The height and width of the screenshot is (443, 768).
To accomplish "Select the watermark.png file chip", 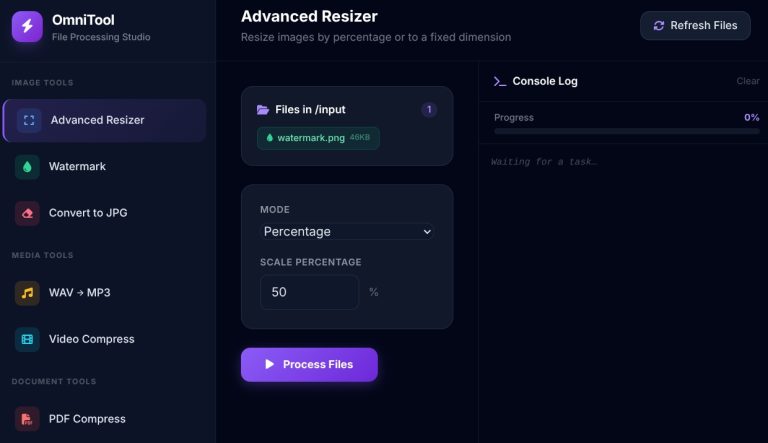I will tap(318, 138).
